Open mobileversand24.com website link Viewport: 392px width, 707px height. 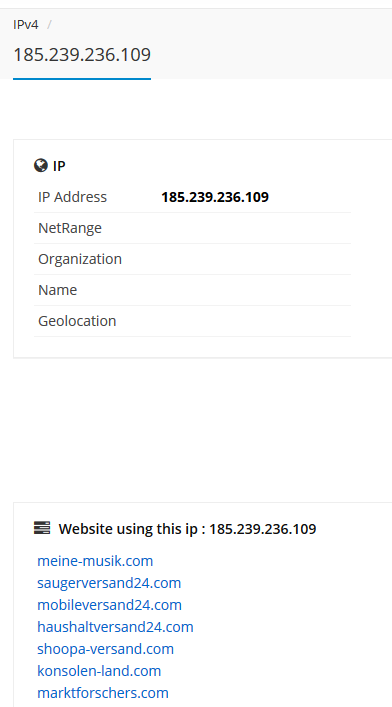point(110,605)
